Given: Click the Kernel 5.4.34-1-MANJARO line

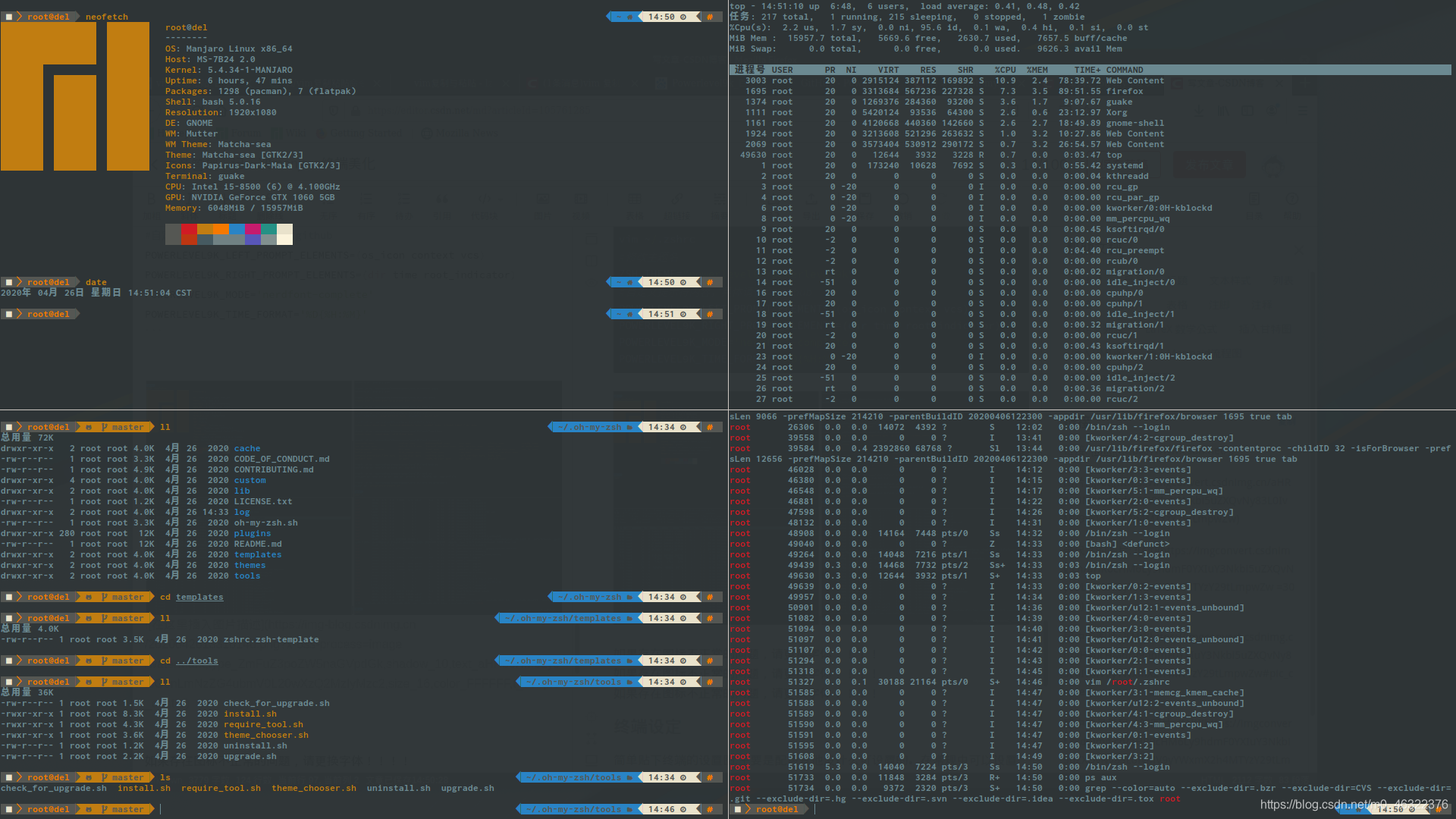Looking at the screenshot, I should point(229,70).
